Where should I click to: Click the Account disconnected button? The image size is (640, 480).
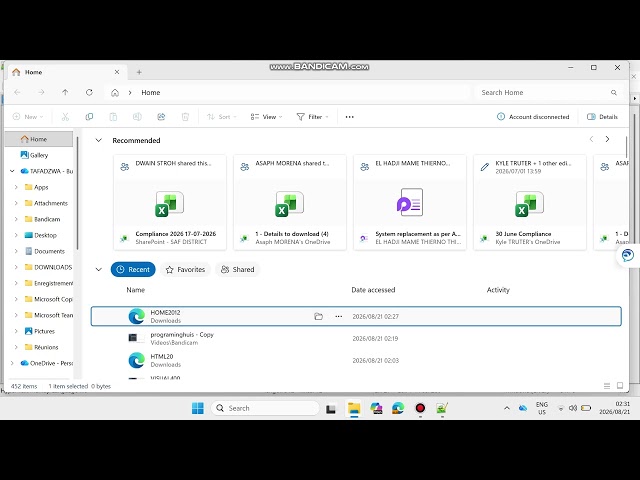coord(533,117)
